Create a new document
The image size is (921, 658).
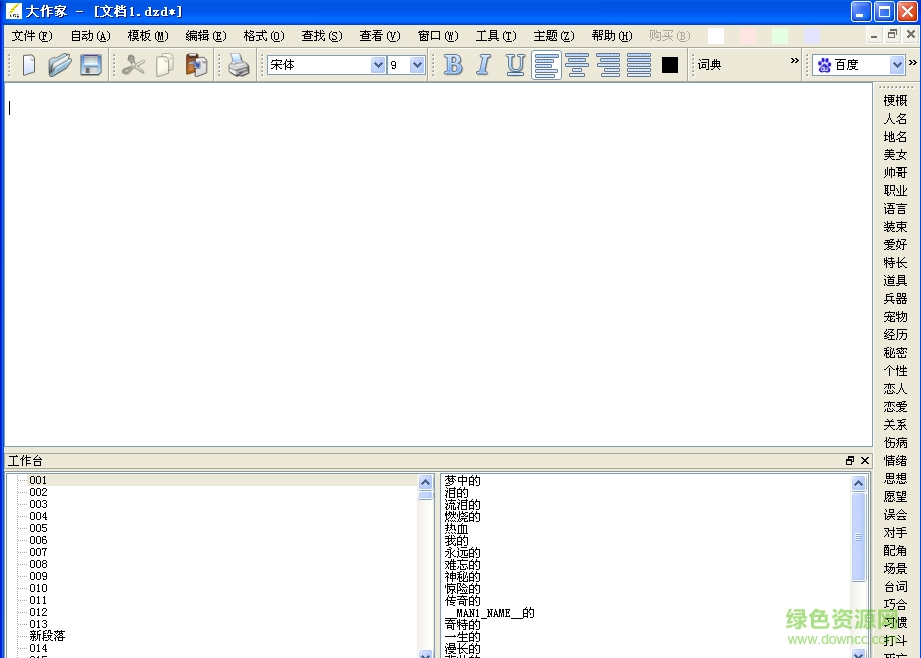(30, 64)
